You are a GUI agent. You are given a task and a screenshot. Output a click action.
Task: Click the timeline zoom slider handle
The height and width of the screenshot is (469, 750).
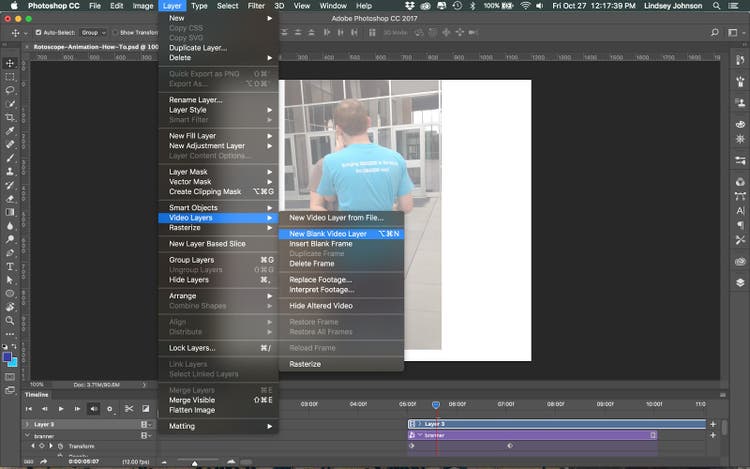[x=194, y=463]
